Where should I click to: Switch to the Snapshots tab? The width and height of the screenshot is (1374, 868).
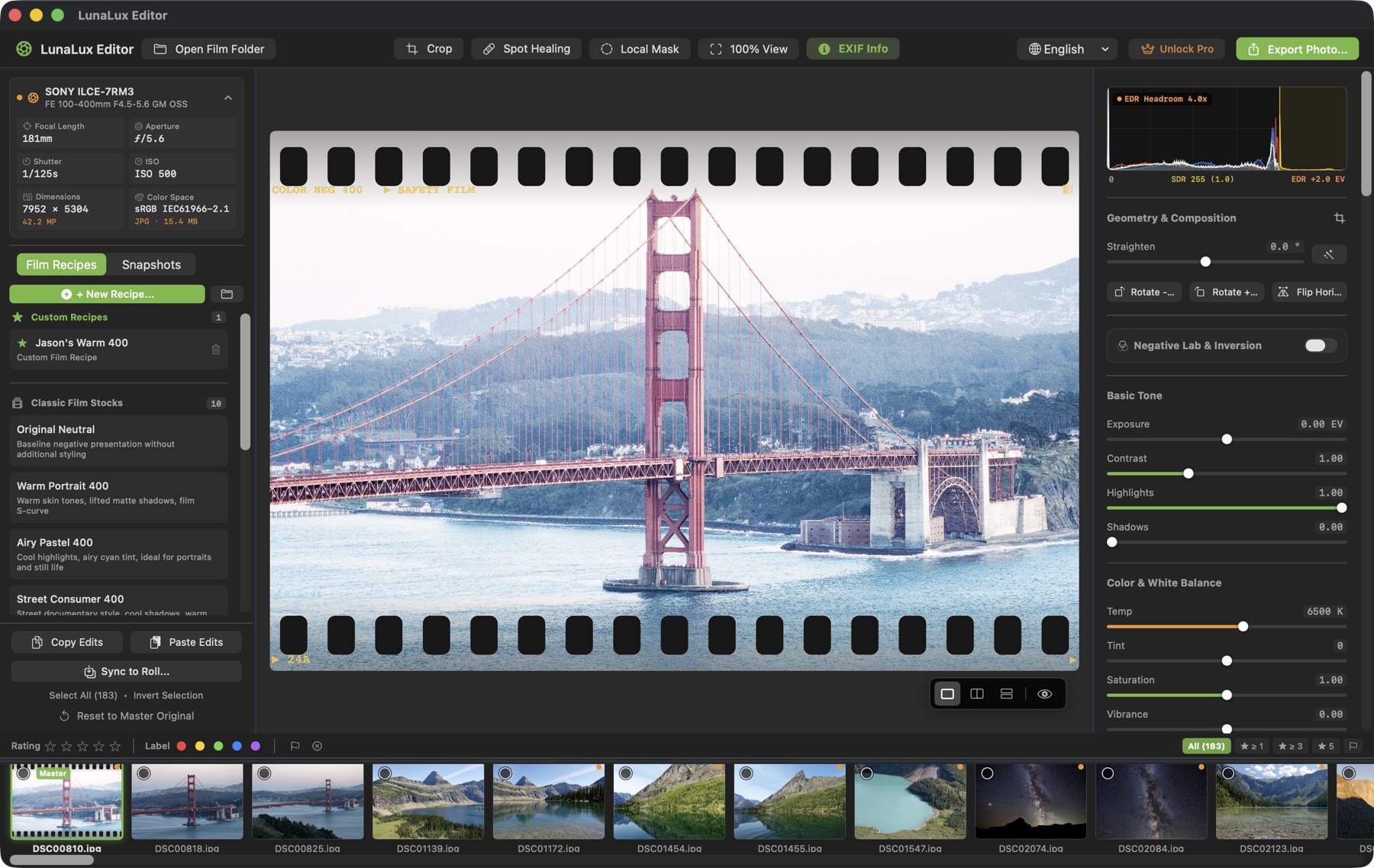151,265
